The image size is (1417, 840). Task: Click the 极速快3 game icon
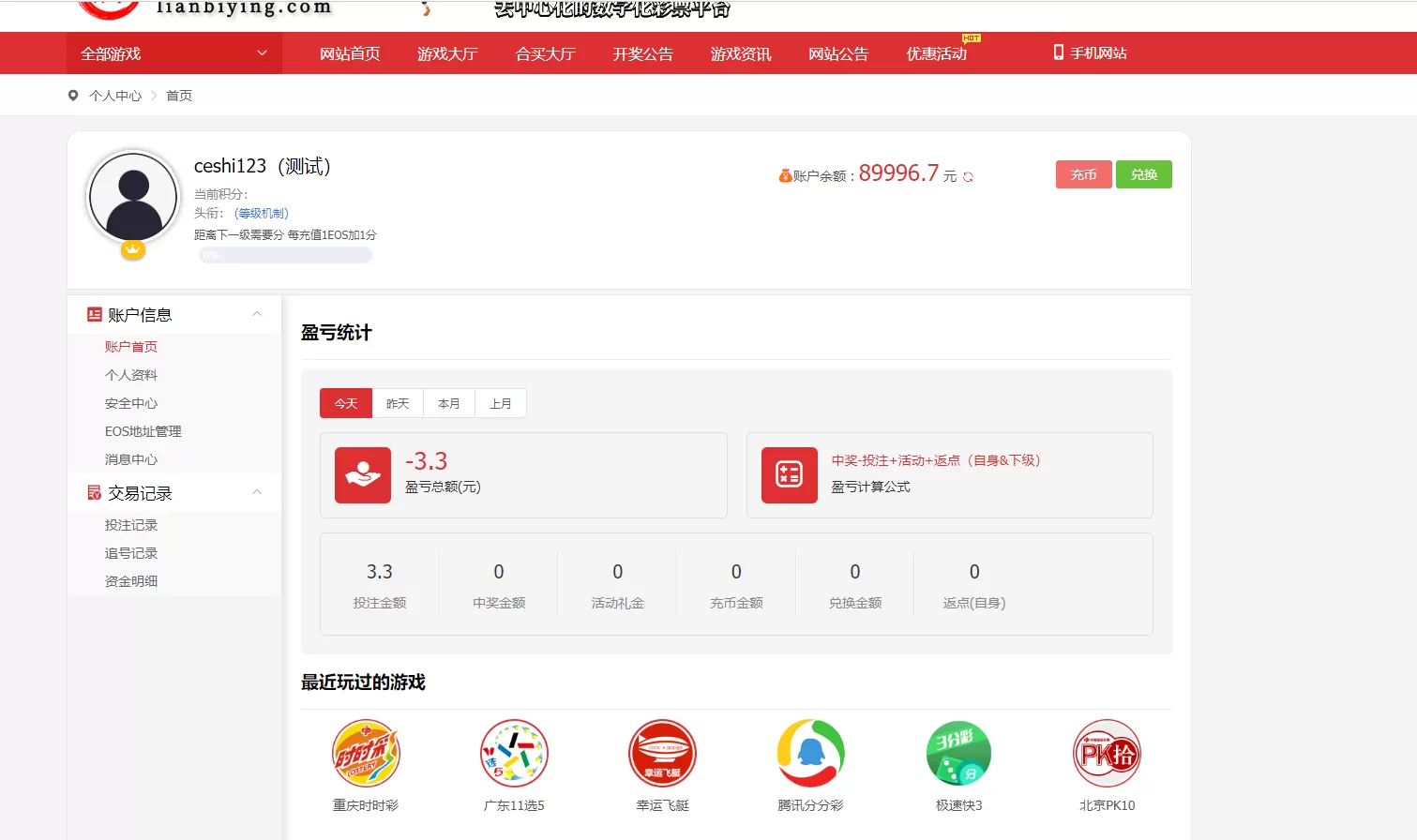(x=957, y=753)
